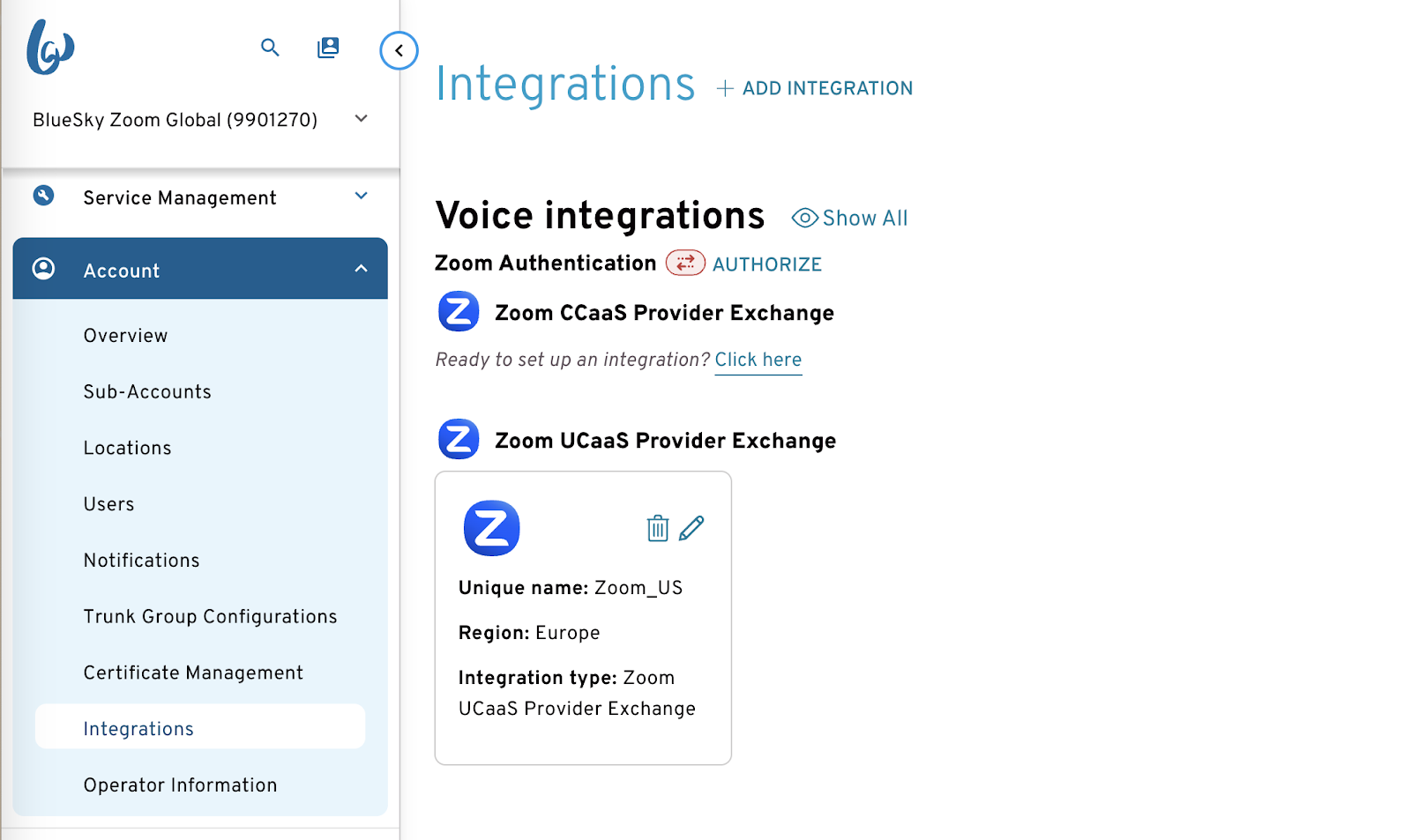
Task: Delete the Zoom_US integration with trash icon
Action: pyautogui.click(x=658, y=528)
